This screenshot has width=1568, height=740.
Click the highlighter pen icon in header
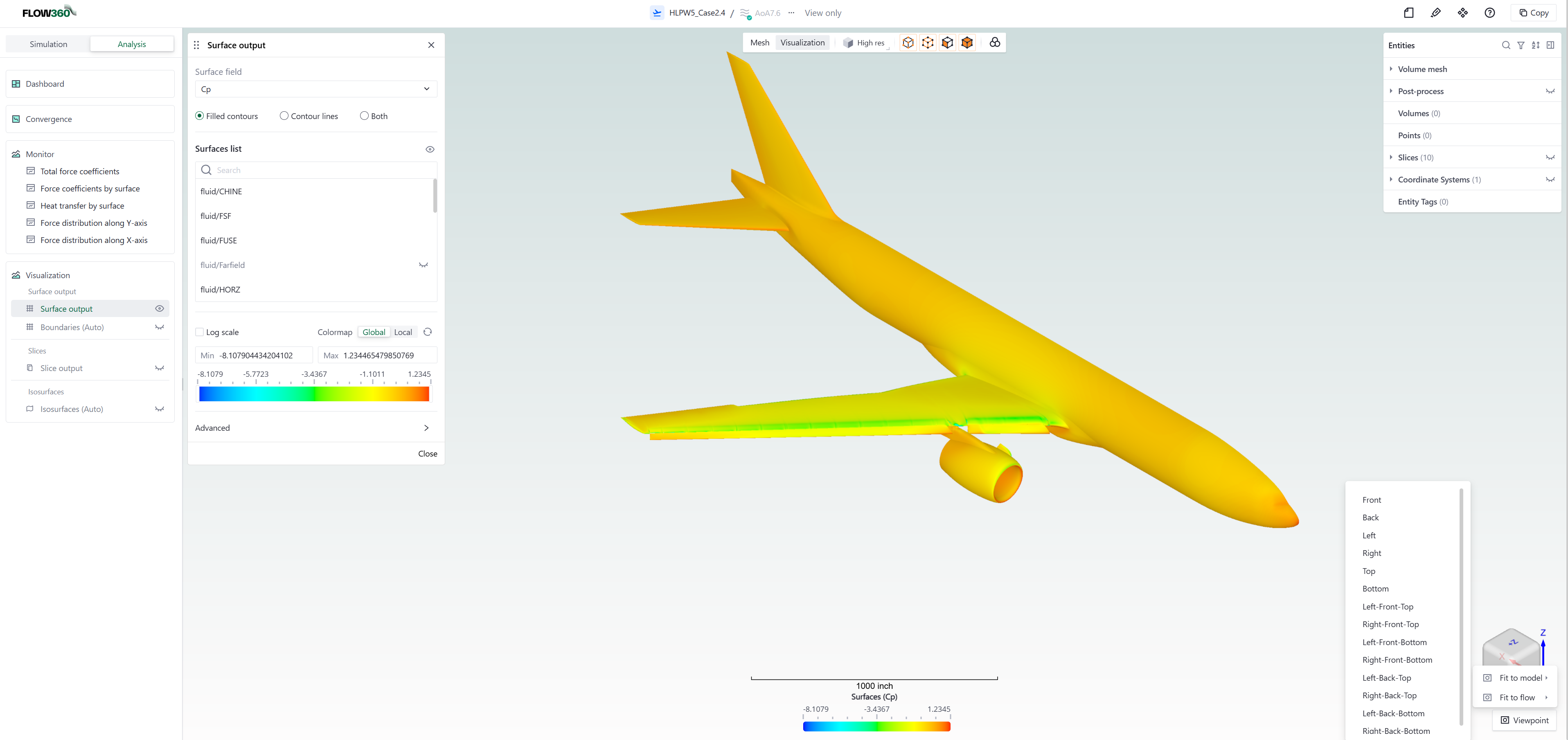pos(1435,13)
